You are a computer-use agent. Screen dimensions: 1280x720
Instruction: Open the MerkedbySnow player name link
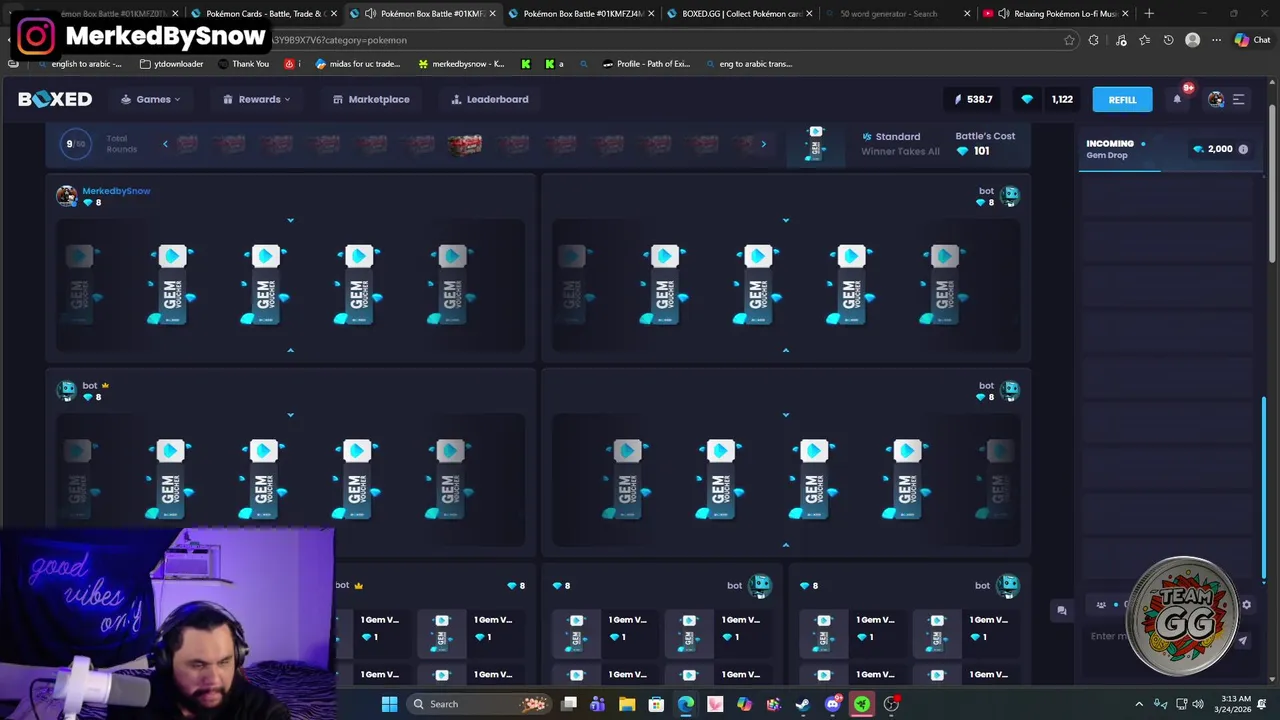tap(116, 190)
